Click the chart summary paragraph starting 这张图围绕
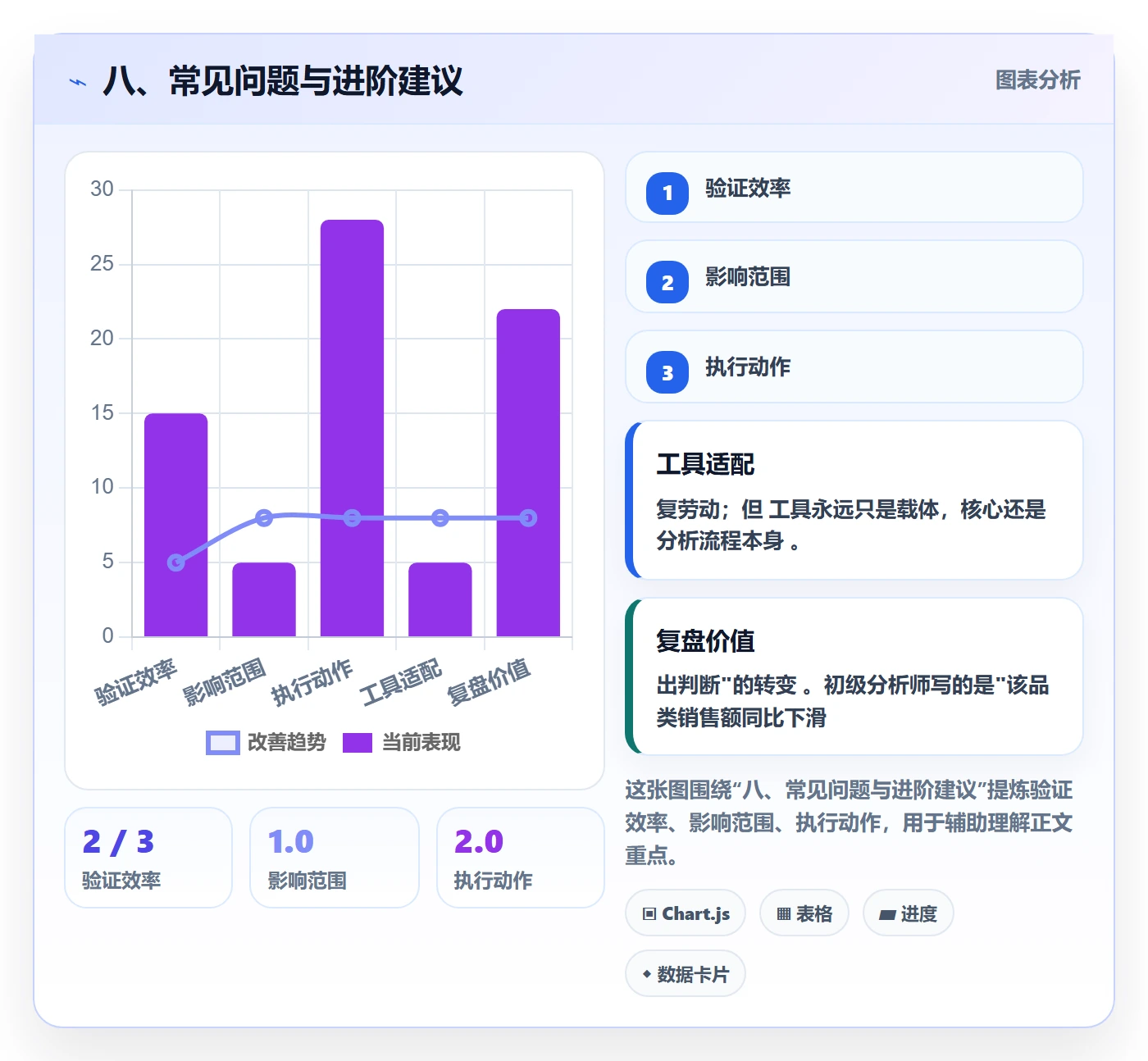This screenshot has width=1148, height=1061. (850, 822)
